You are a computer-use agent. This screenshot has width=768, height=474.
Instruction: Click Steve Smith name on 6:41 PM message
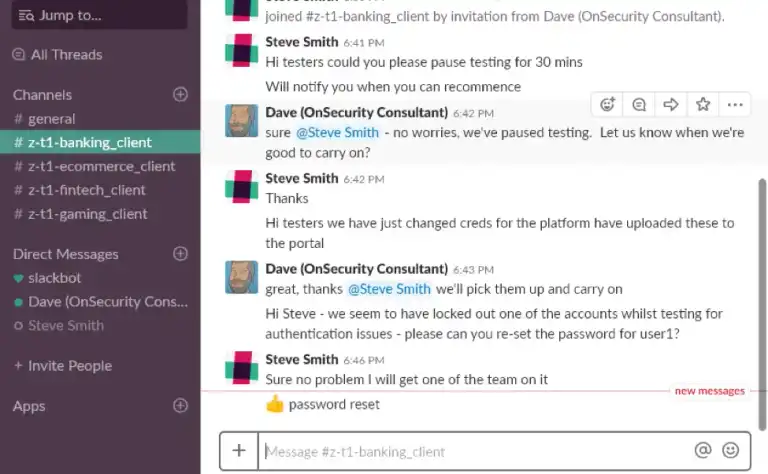(x=302, y=42)
